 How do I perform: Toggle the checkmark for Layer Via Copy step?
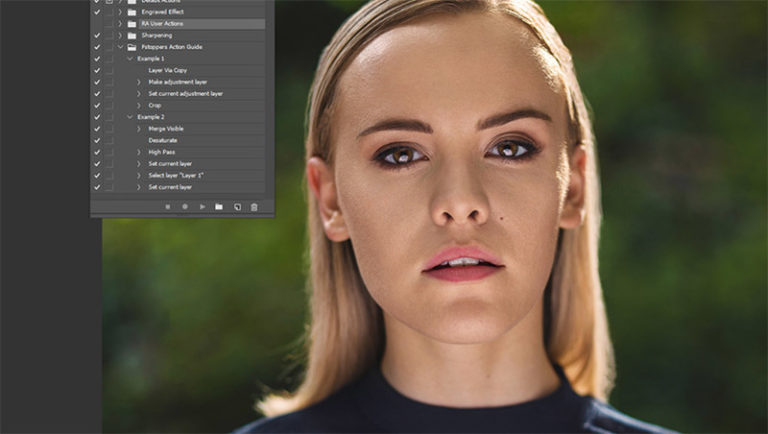tap(97, 71)
